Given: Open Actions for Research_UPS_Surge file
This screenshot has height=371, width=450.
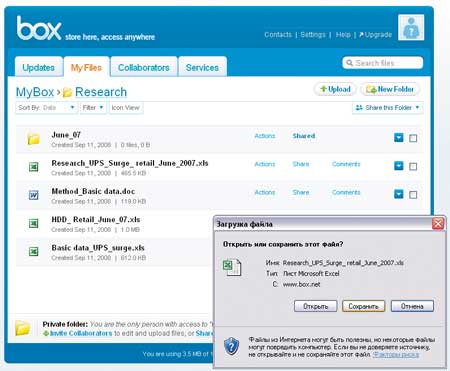Looking at the screenshot, I should (x=265, y=164).
